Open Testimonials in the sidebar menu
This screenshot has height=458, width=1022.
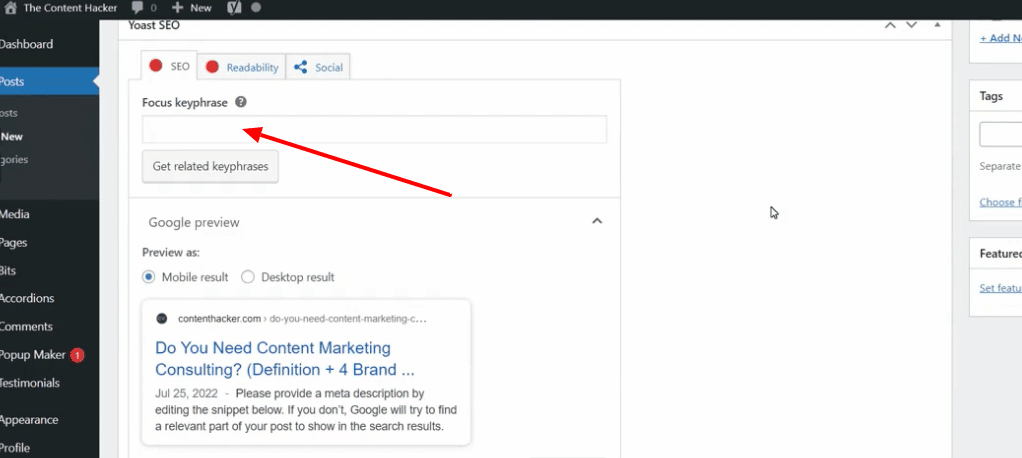pyautogui.click(x=30, y=383)
